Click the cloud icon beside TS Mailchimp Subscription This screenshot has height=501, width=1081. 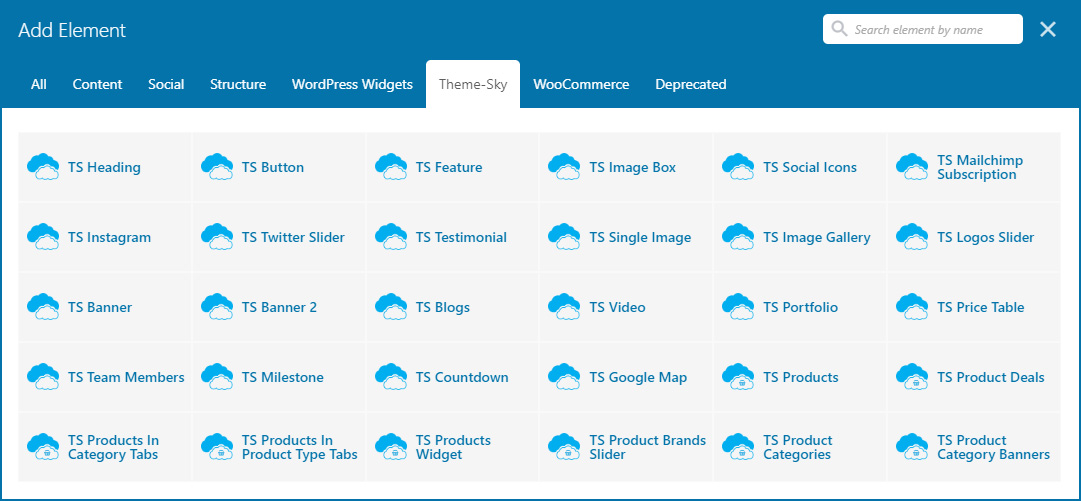coord(912,167)
